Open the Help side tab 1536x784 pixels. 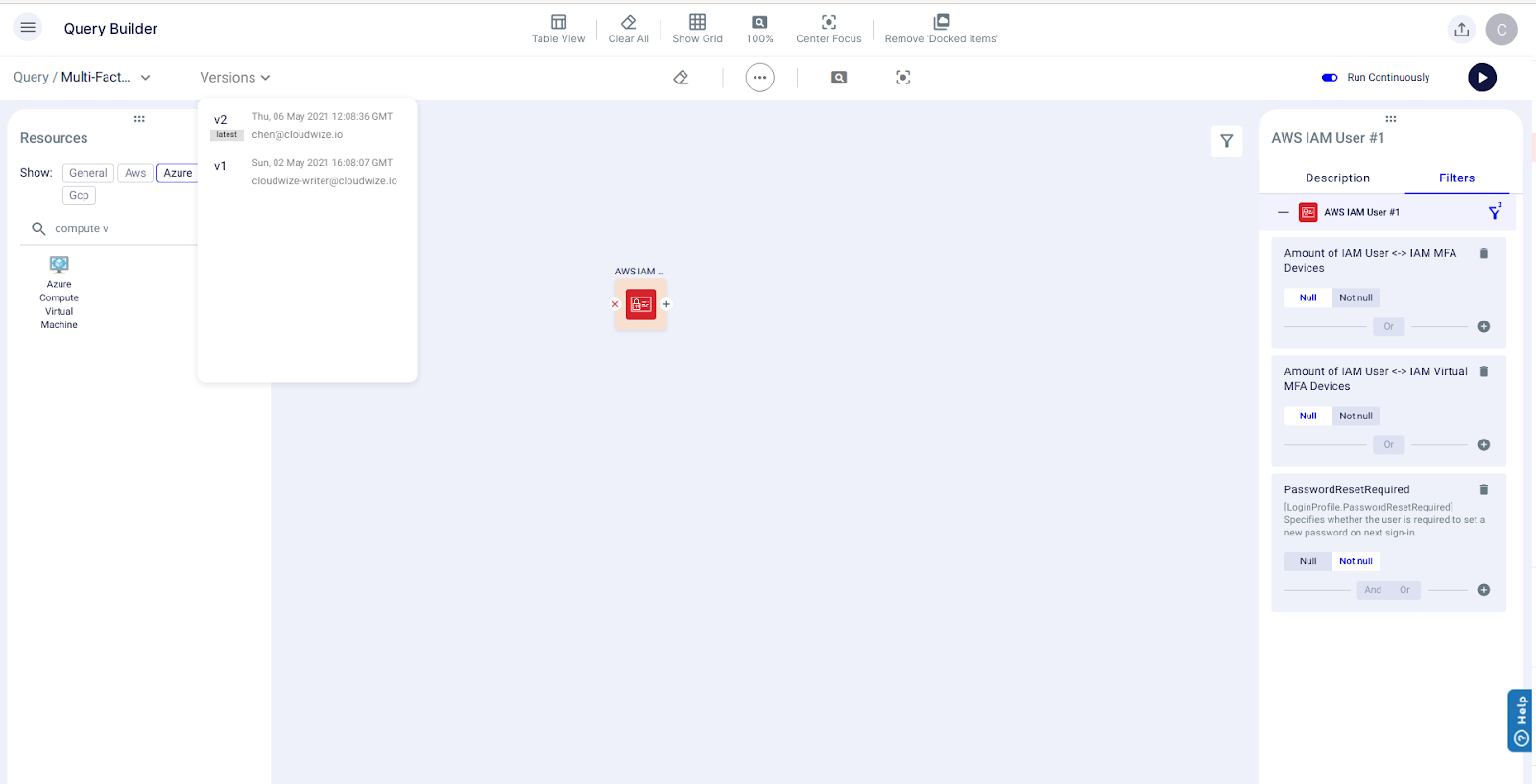tap(1521, 721)
